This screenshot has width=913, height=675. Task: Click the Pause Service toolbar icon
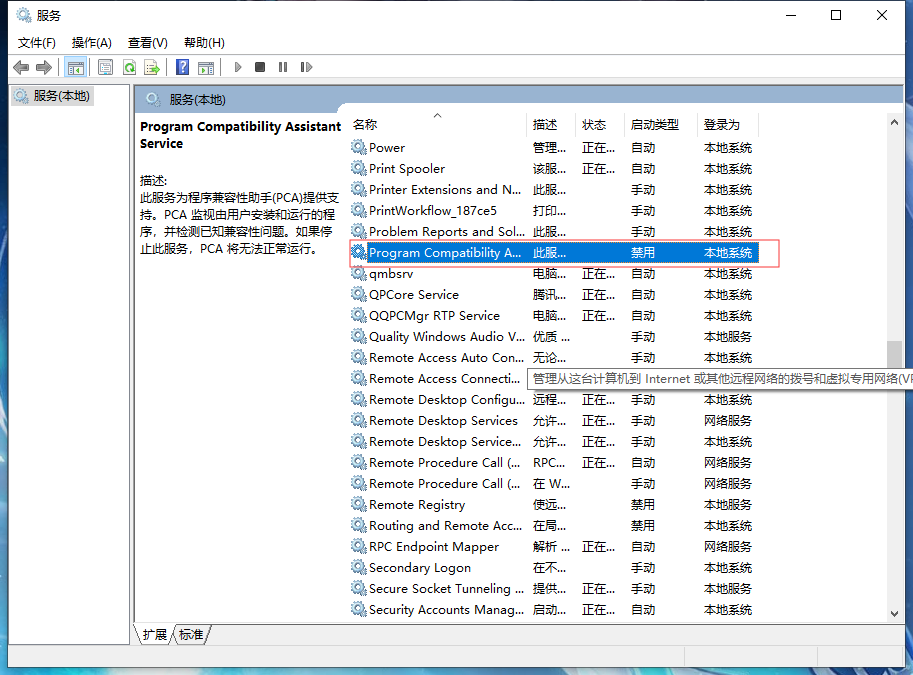(283, 67)
